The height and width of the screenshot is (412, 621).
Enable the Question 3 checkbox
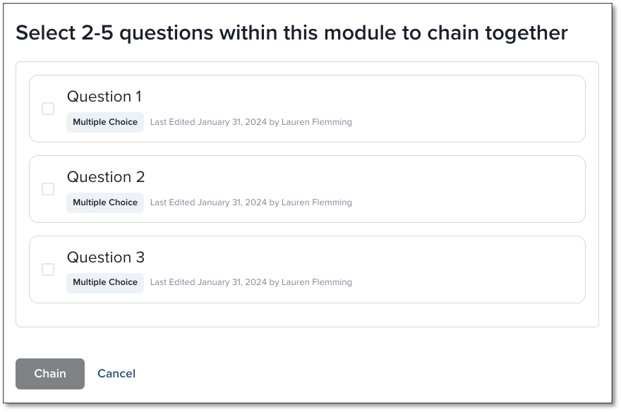click(x=48, y=269)
